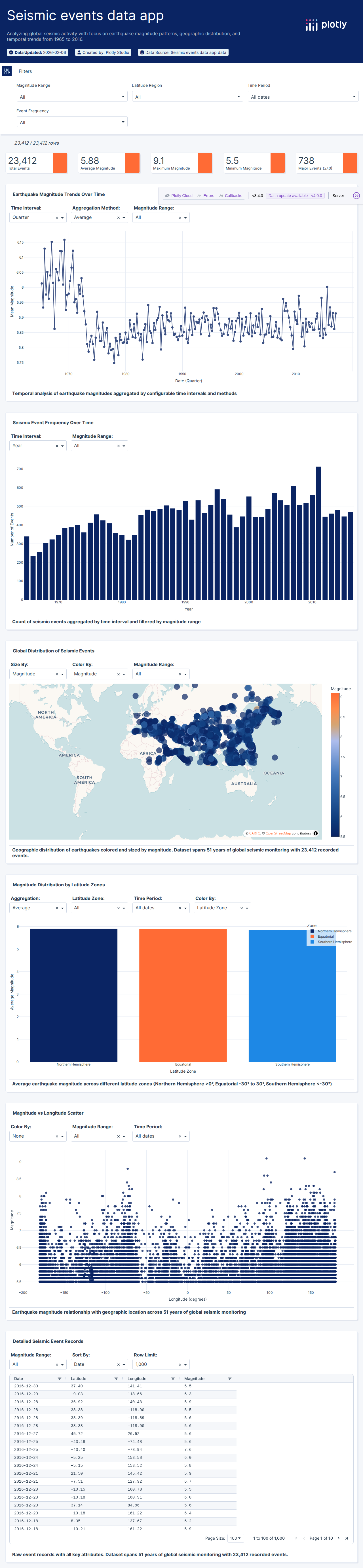
Task: Open the Date column filter menu icon
Action: coord(59,1378)
